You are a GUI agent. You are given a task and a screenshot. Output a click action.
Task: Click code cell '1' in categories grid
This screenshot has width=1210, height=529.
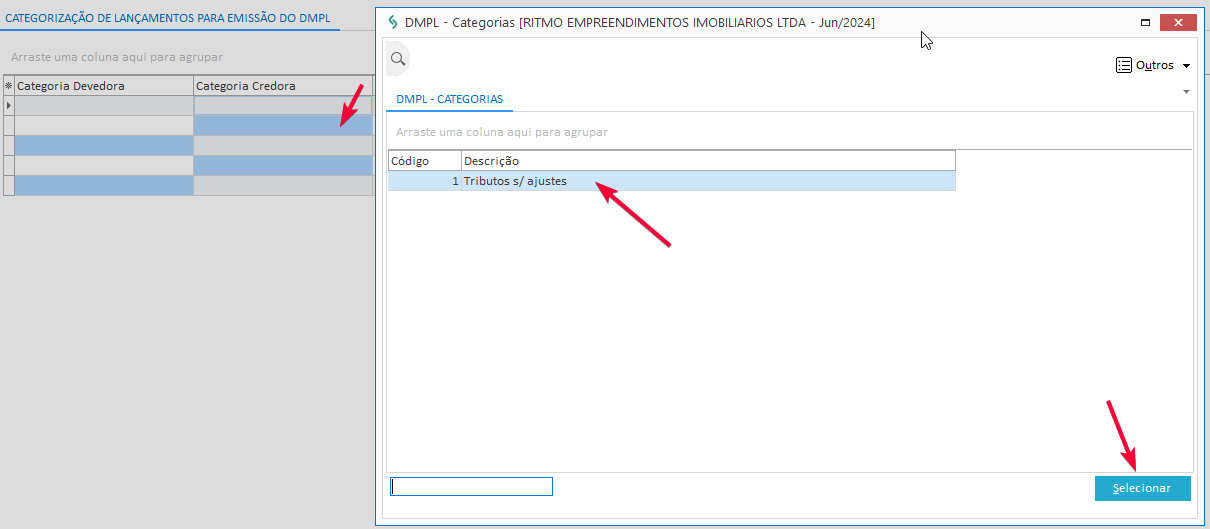pyautogui.click(x=424, y=181)
